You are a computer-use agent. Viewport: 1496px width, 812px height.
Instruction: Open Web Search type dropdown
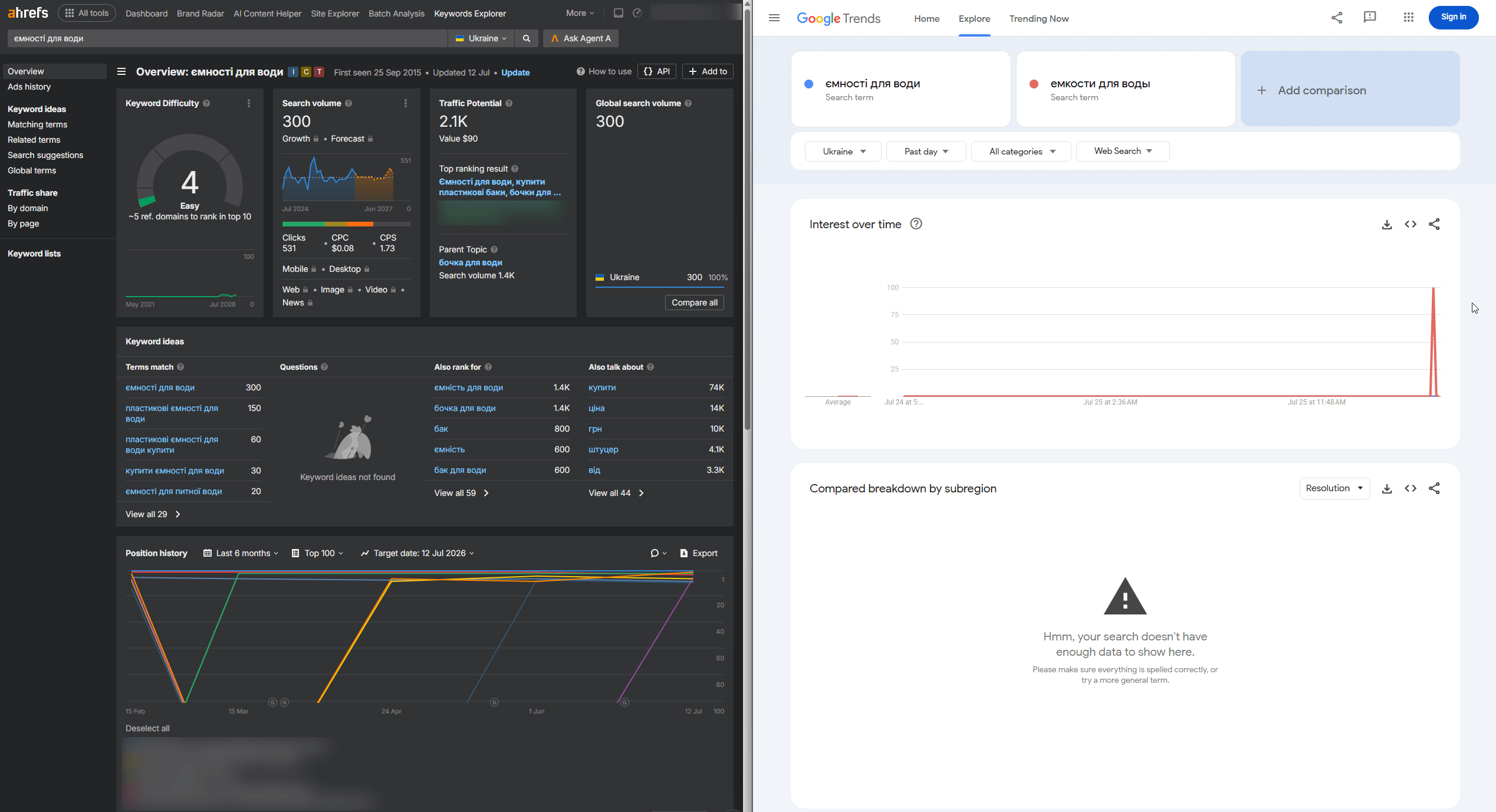1123,152
